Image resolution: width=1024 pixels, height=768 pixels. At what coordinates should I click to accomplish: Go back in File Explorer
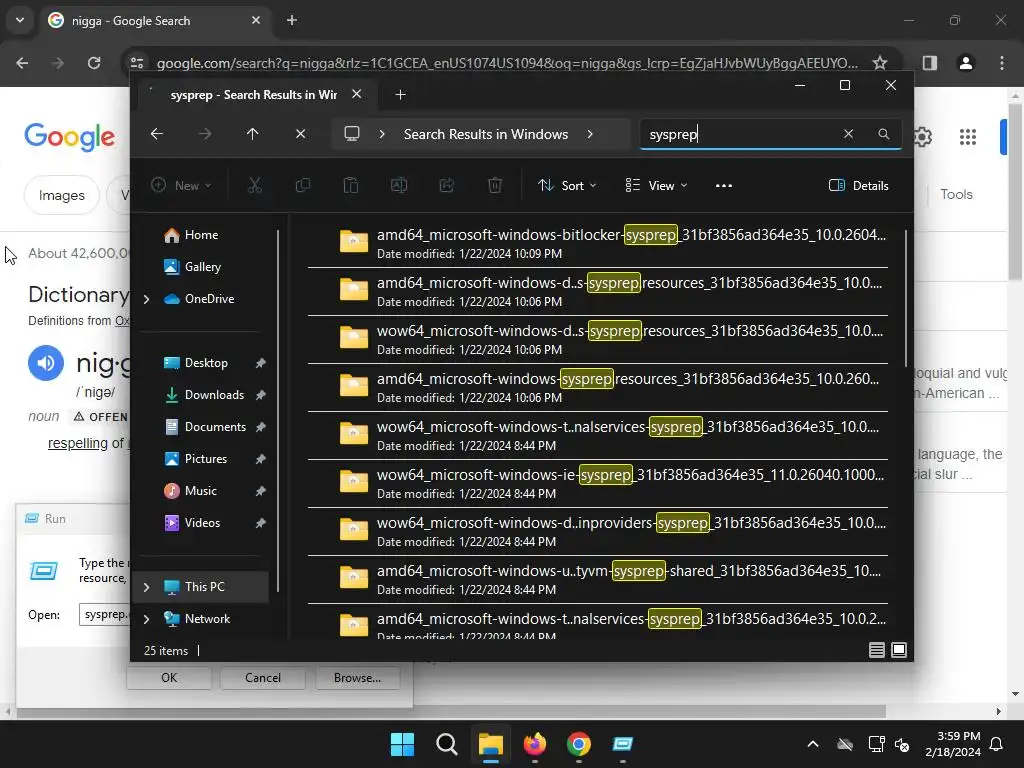pyautogui.click(x=157, y=134)
